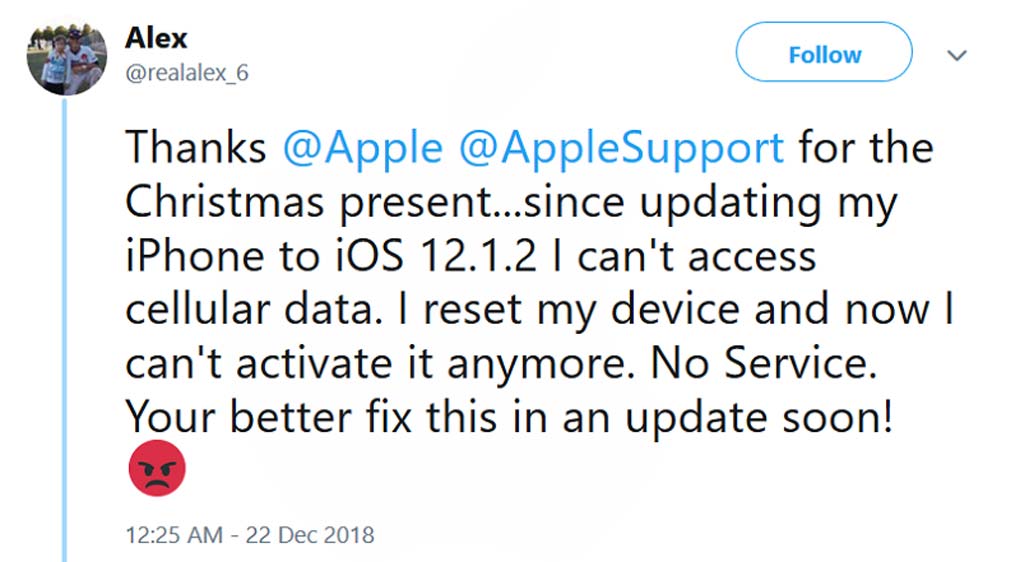This screenshot has height=562, width=1020.
Task: Click the word Thanks in tweet
Action: [x=196, y=149]
